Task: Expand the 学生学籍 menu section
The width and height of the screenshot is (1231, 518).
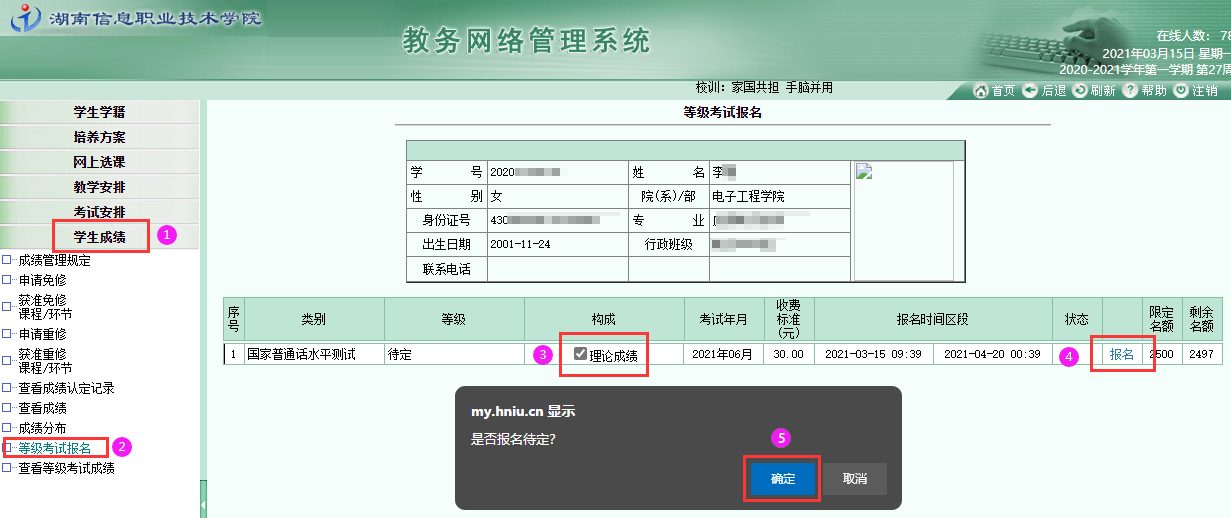Action: (x=99, y=112)
